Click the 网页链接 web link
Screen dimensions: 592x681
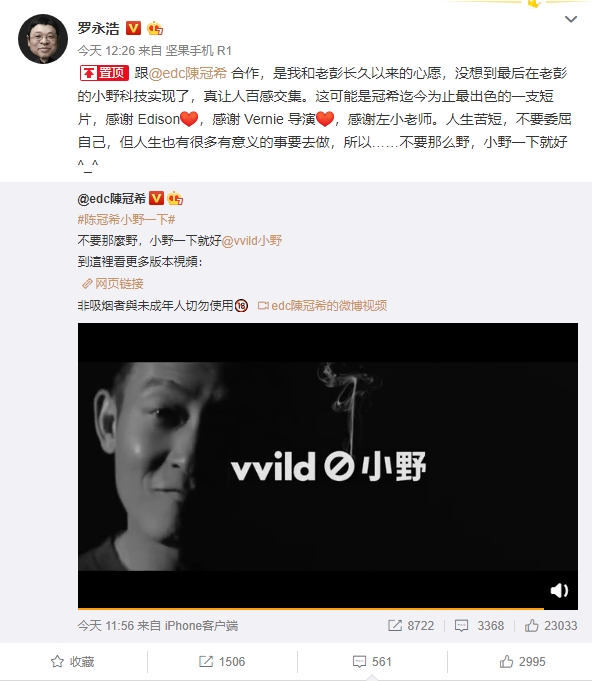point(113,284)
